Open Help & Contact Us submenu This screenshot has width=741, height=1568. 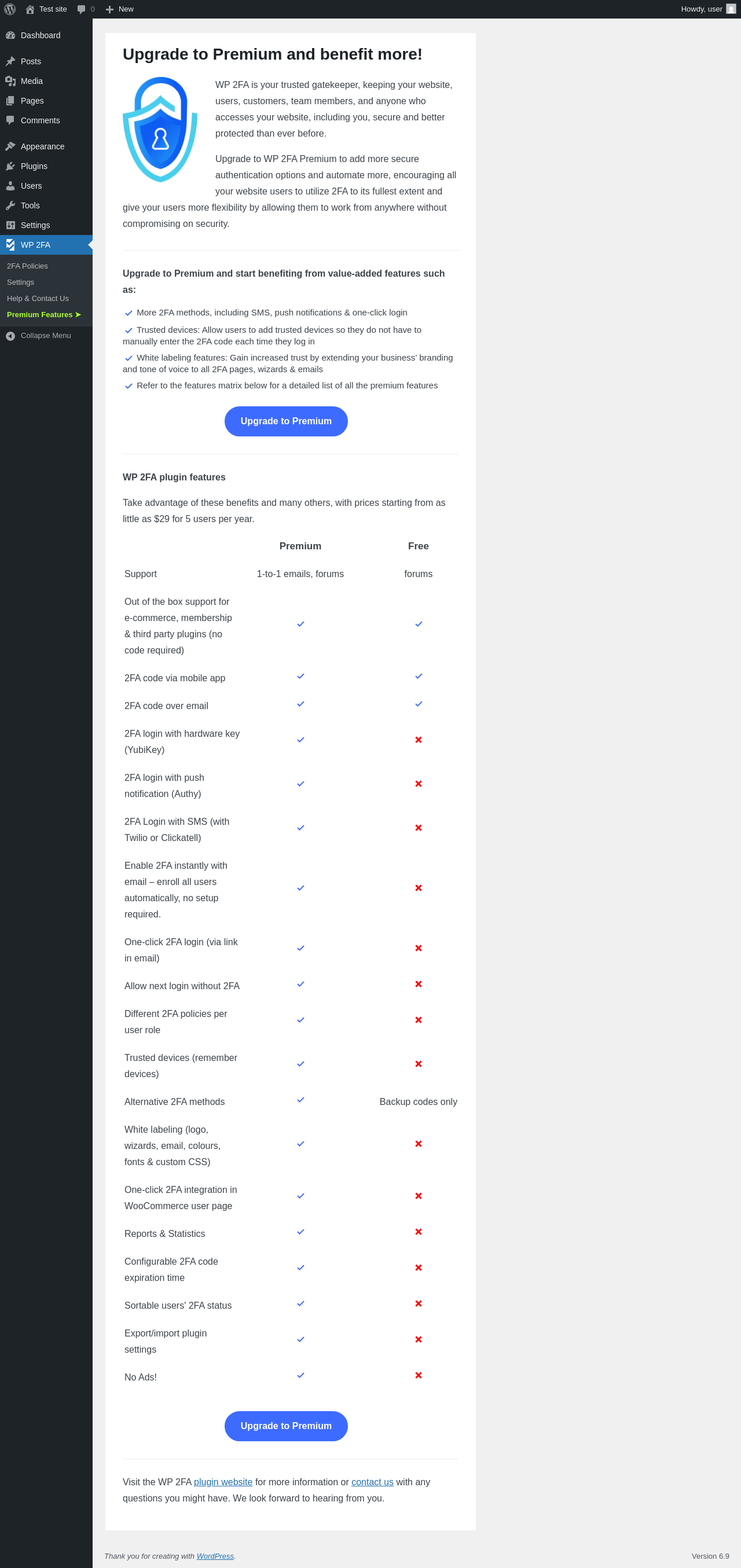(38, 298)
